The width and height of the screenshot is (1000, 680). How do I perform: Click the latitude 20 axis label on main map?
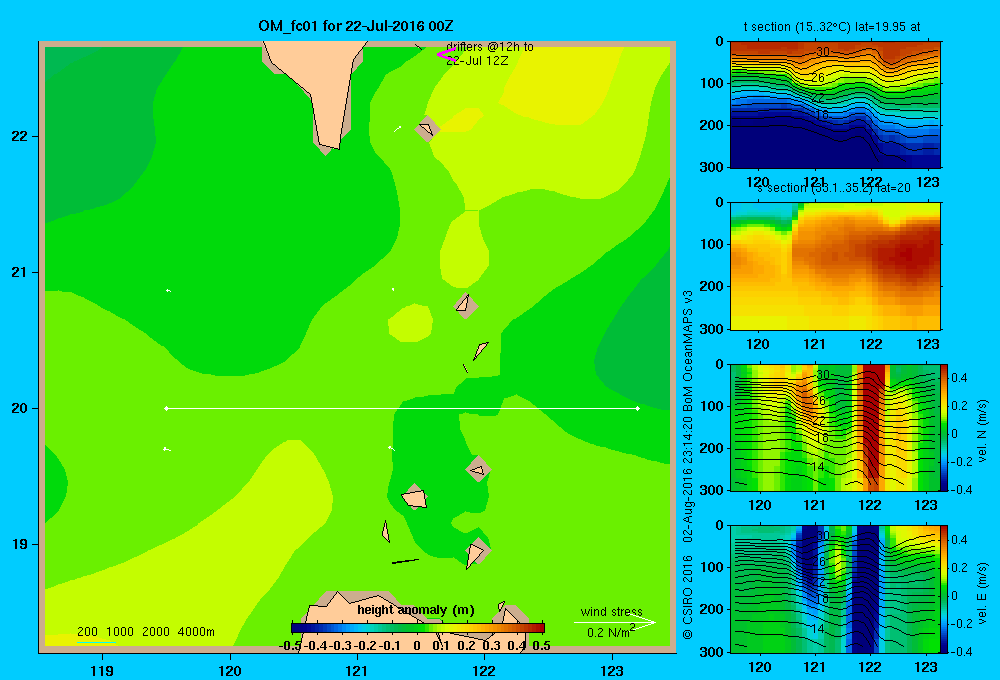[x=20, y=408]
